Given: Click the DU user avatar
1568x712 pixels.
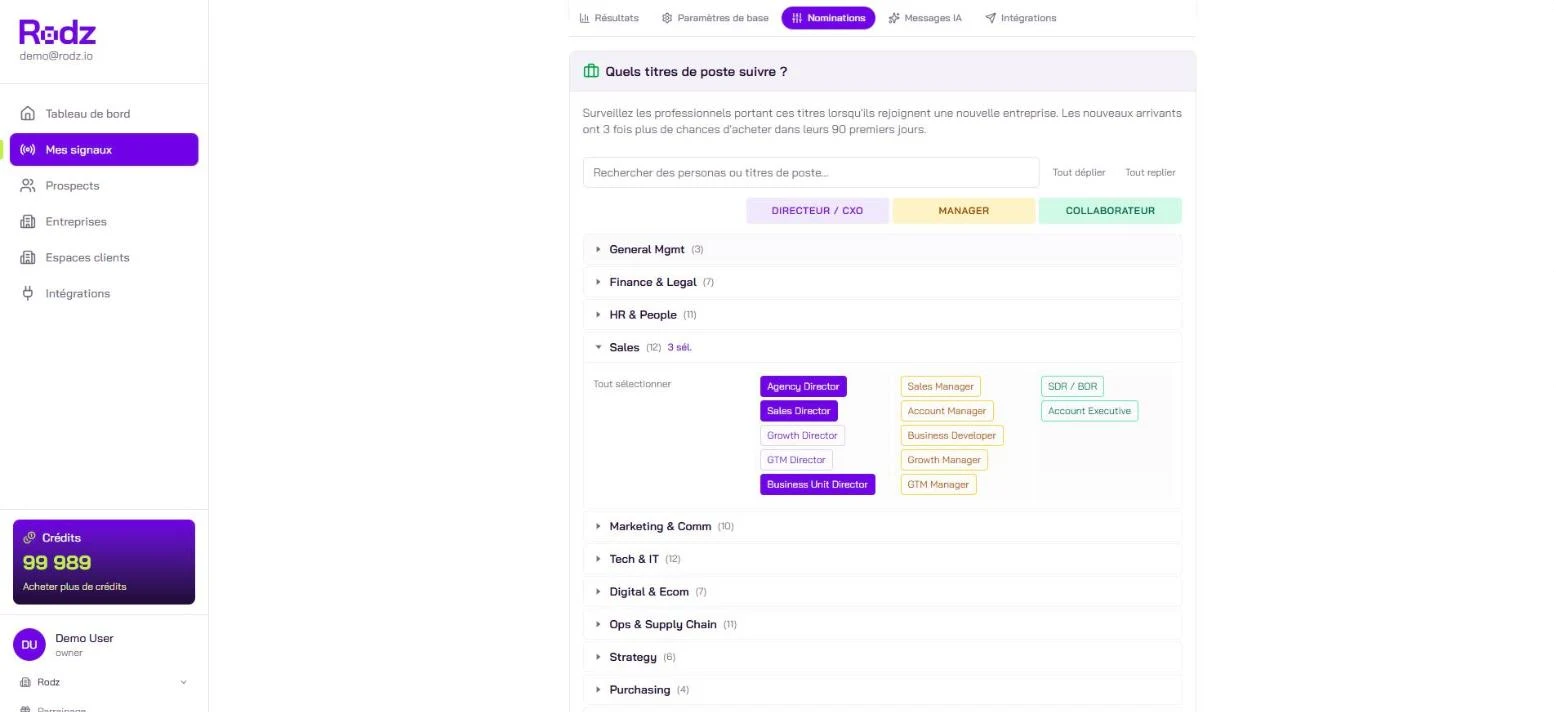Looking at the screenshot, I should pos(29,645).
